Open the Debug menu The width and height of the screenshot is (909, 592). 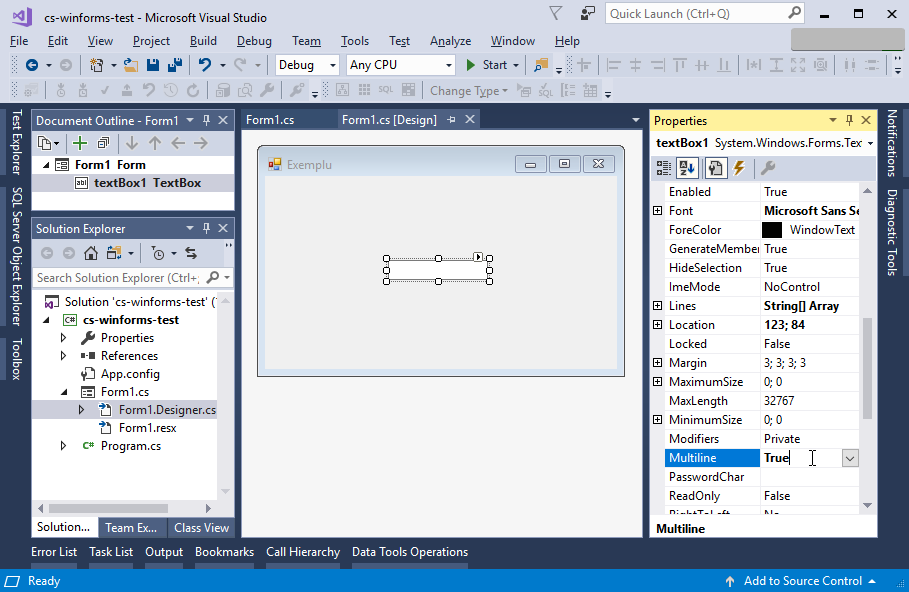click(x=254, y=41)
